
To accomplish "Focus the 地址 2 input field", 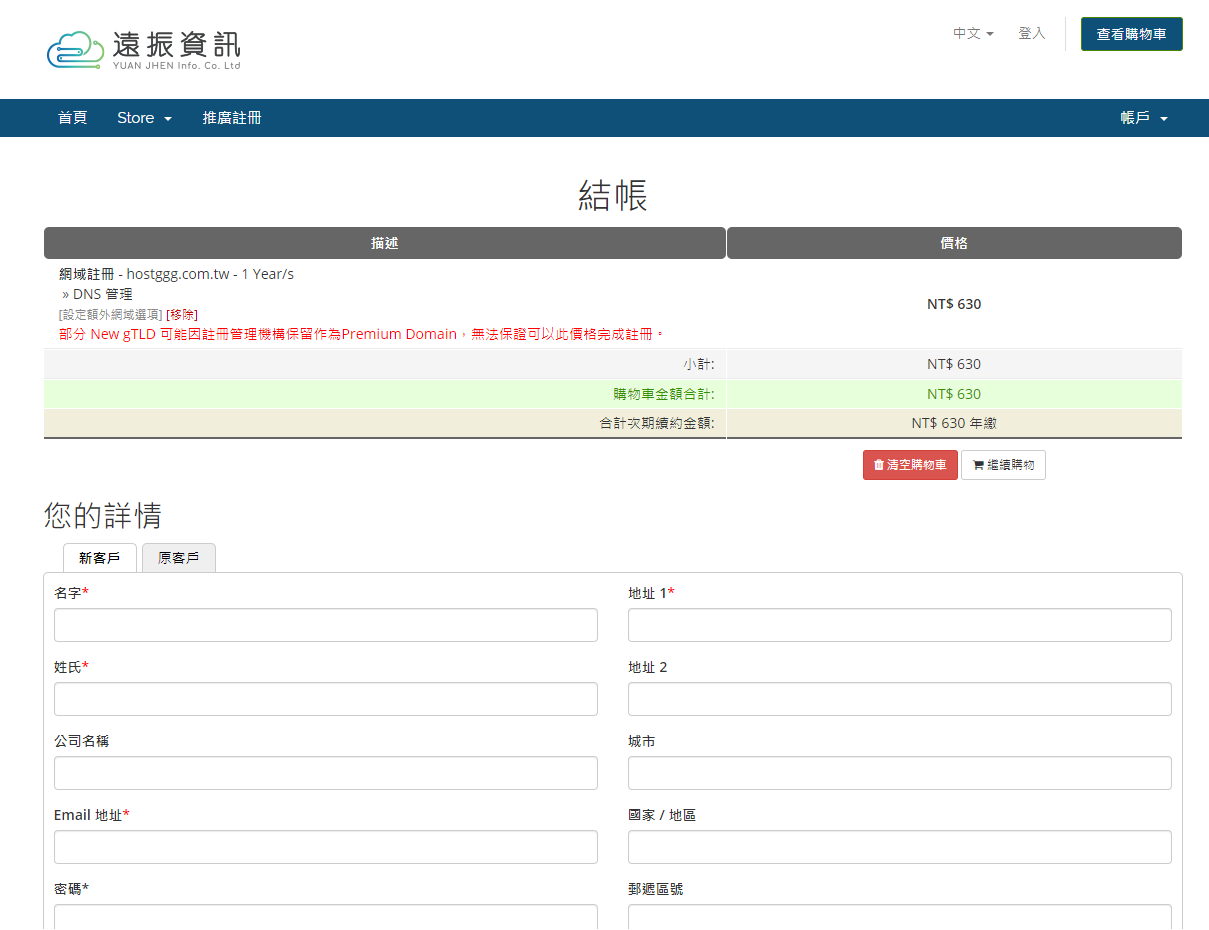I will pyautogui.click(x=900, y=699).
